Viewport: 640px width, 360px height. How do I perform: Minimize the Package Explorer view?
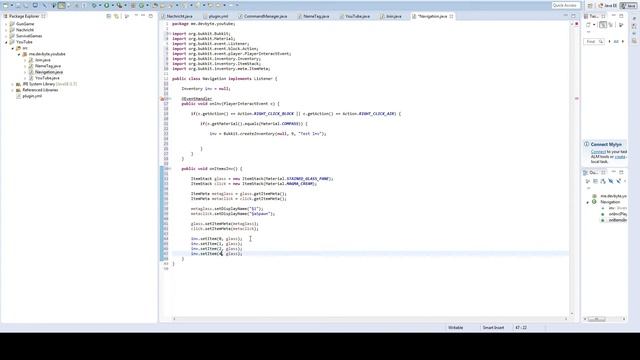click(x=143, y=16)
